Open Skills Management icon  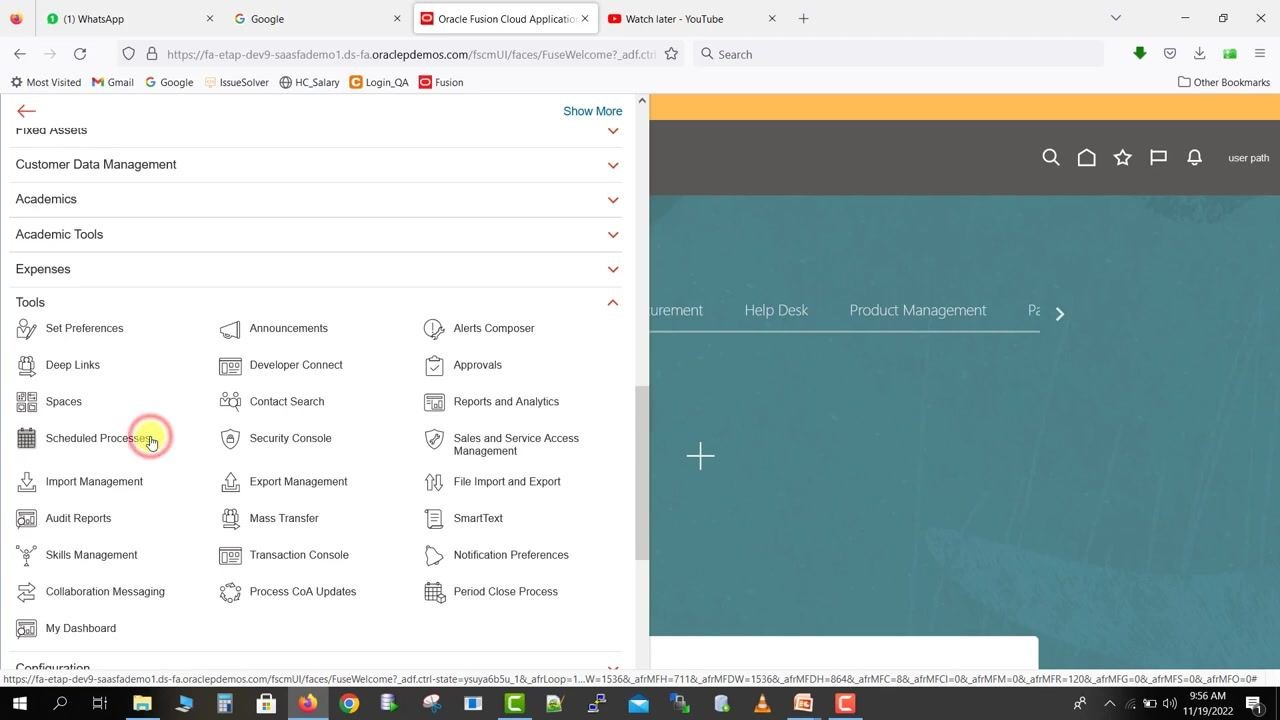(x=27, y=555)
